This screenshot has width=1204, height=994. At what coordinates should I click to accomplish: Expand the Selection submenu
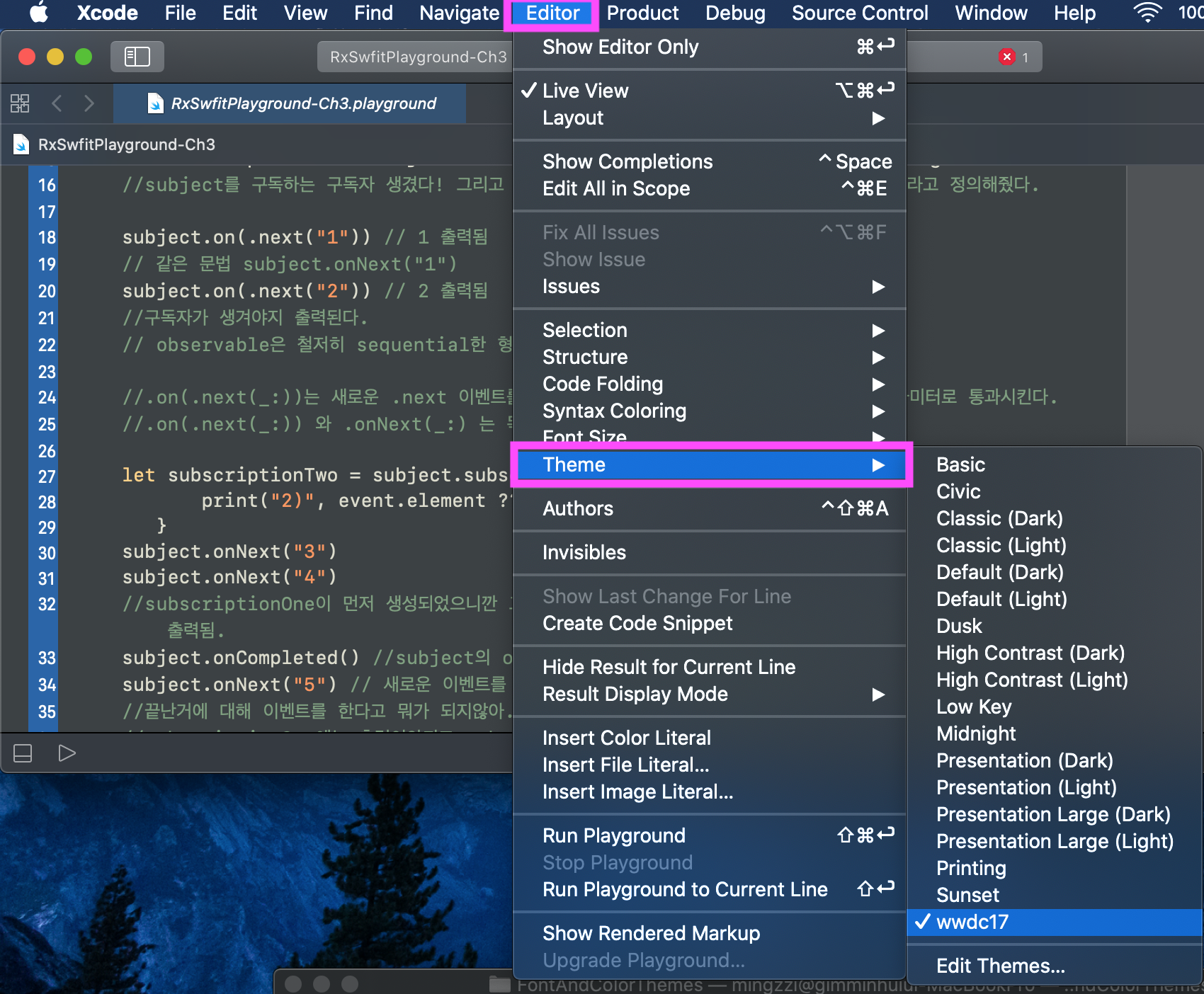(x=709, y=330)
